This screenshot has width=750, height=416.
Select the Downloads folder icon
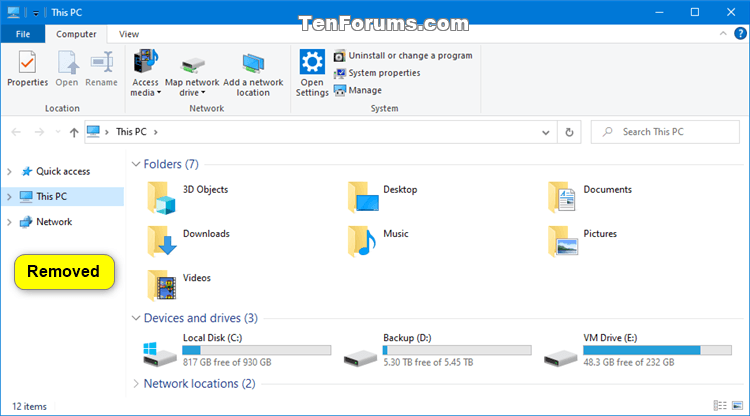click(162, 241)
